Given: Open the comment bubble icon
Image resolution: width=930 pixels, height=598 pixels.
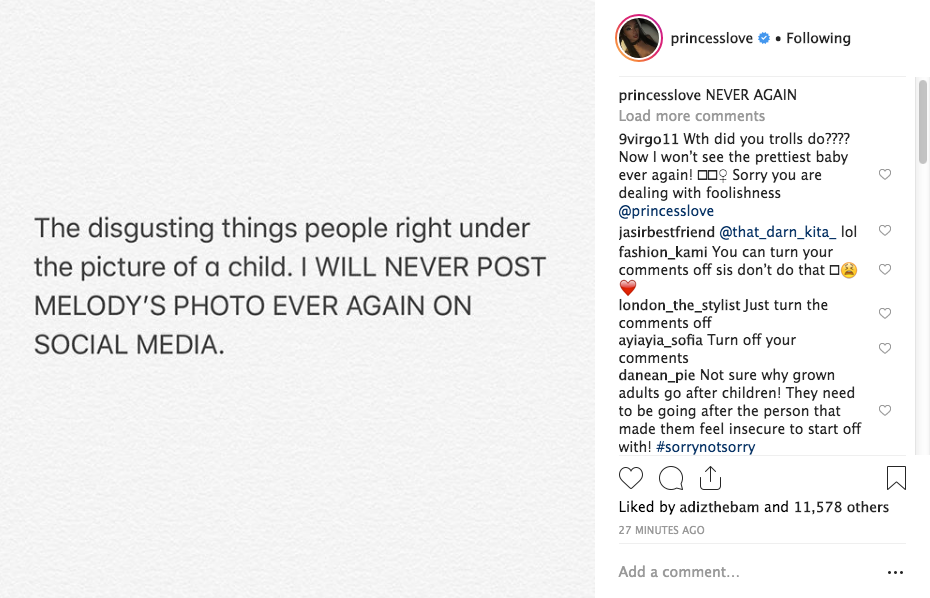Looking at the screenshot, I should point(672,477).
